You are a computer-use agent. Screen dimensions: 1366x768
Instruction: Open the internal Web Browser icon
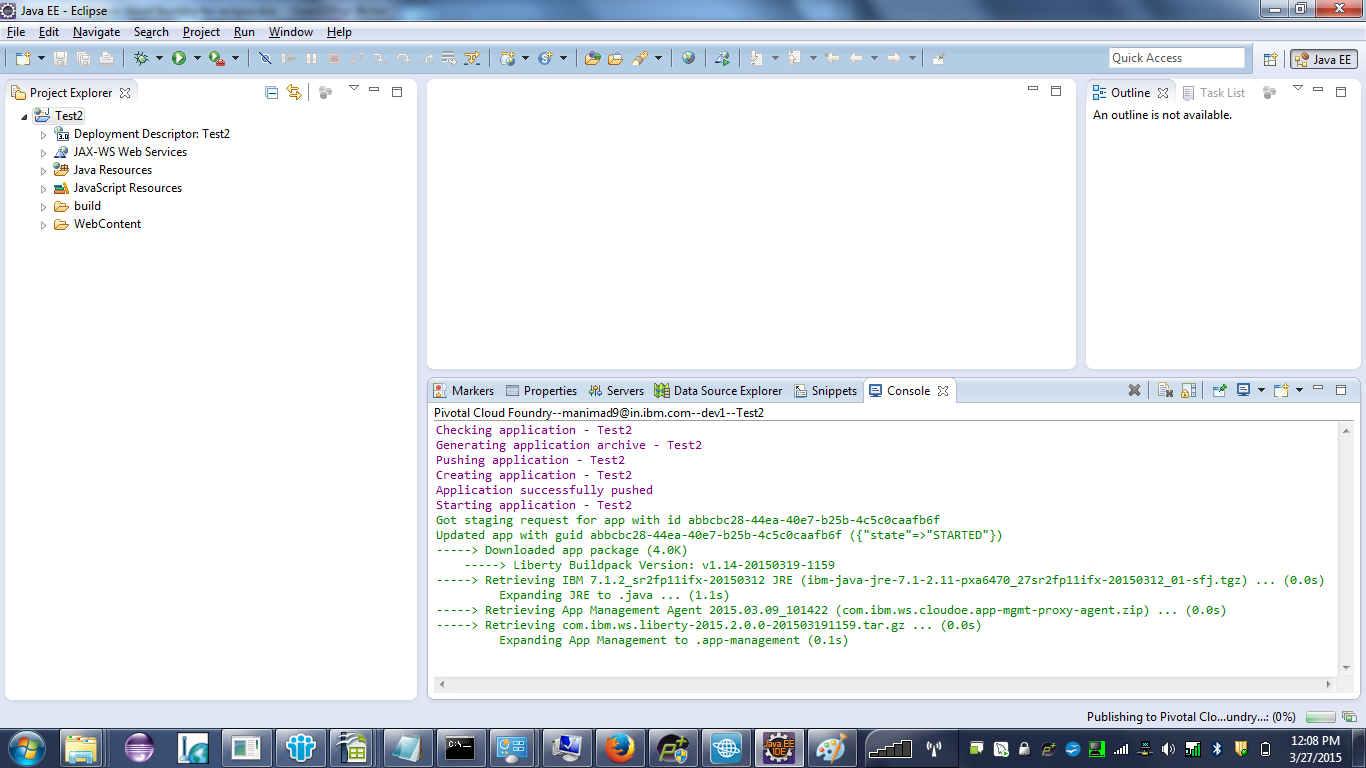click(x=688, y=57)
